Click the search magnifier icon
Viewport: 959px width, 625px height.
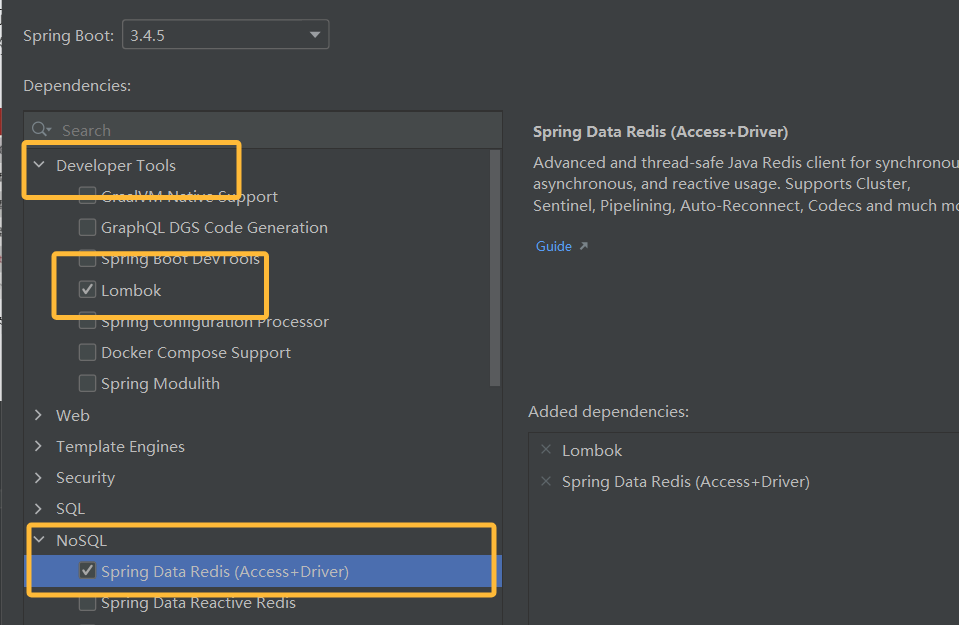pos(41,130)
